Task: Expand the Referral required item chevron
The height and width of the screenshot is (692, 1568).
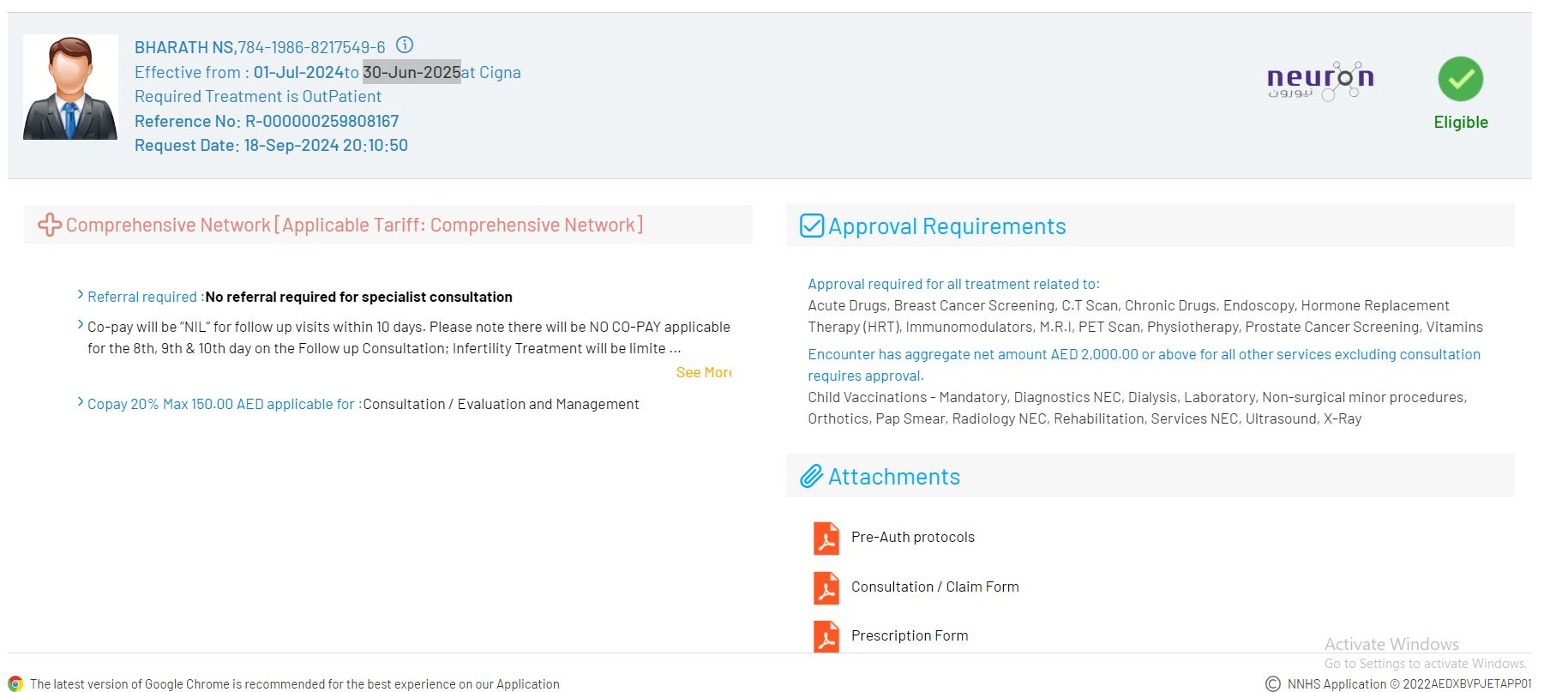Action: [x=81, y=295]
